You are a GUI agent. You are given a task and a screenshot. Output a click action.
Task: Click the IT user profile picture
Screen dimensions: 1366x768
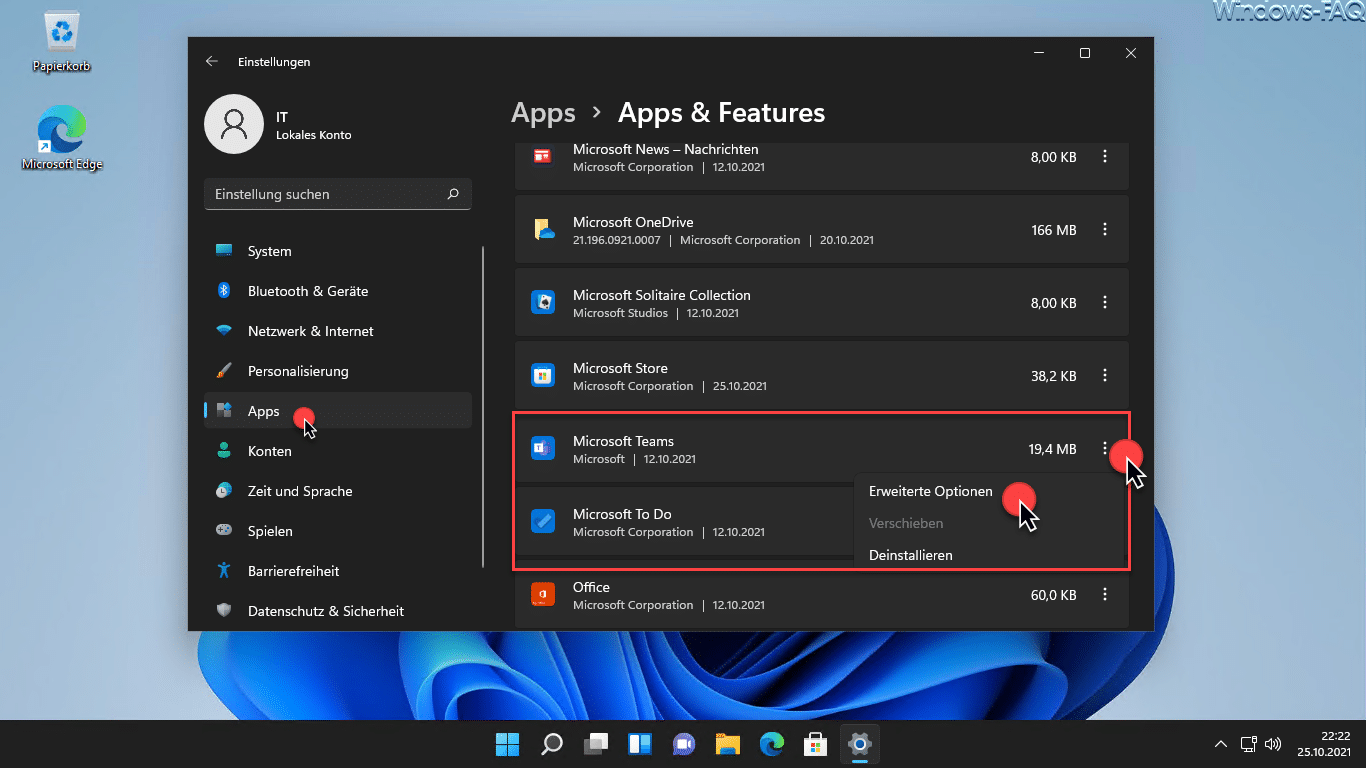pyautogui.click(x=233, y=124)
